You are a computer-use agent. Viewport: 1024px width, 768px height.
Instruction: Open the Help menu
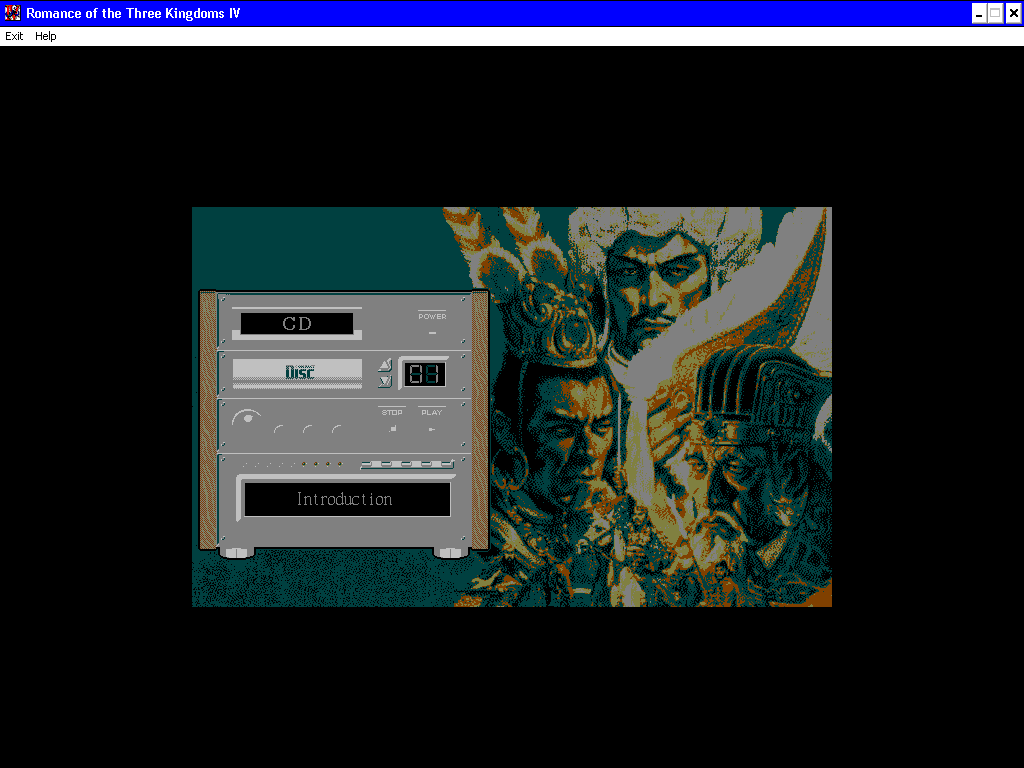tap(46, 36)
